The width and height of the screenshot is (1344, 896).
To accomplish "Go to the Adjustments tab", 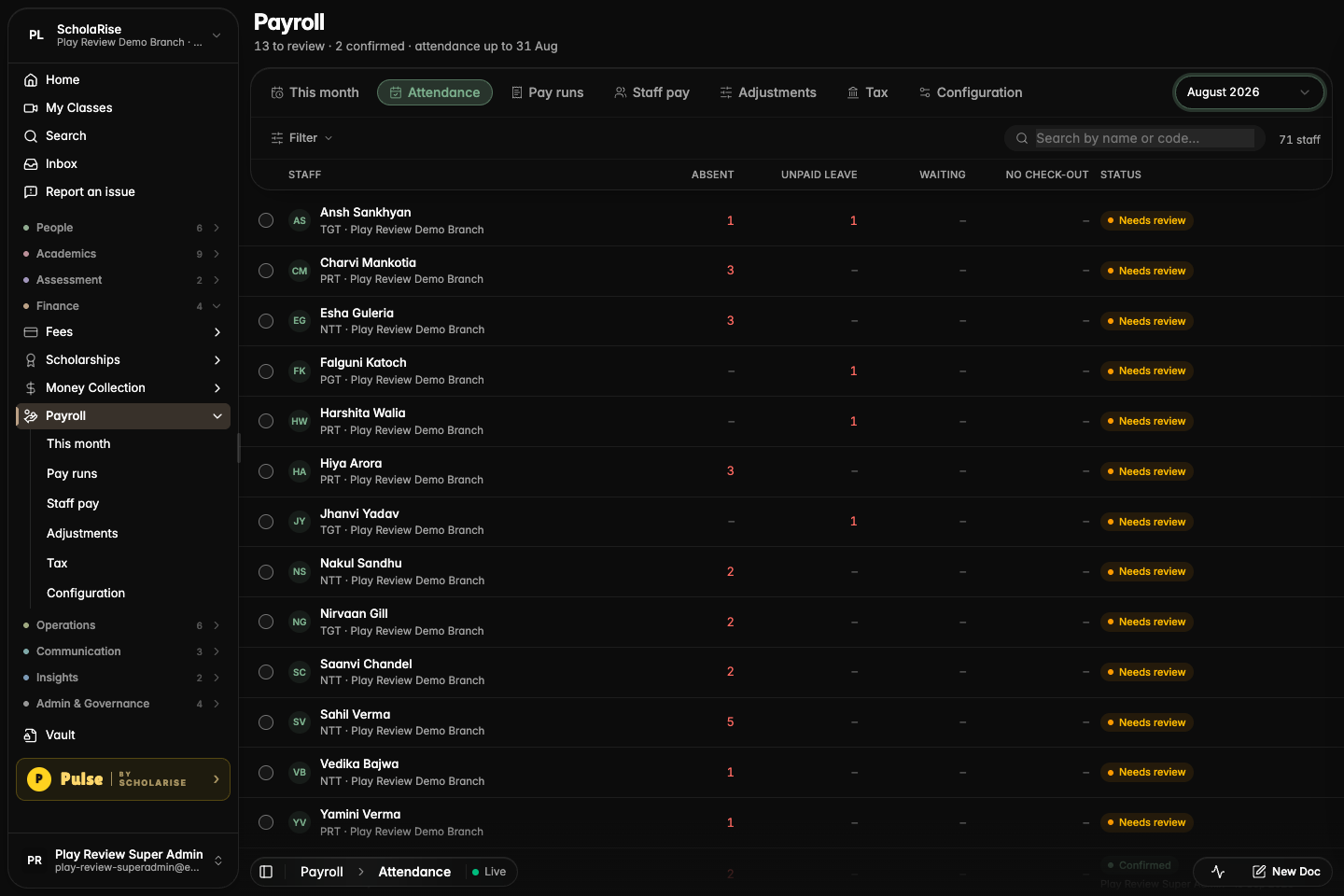I will click(768, 92).
